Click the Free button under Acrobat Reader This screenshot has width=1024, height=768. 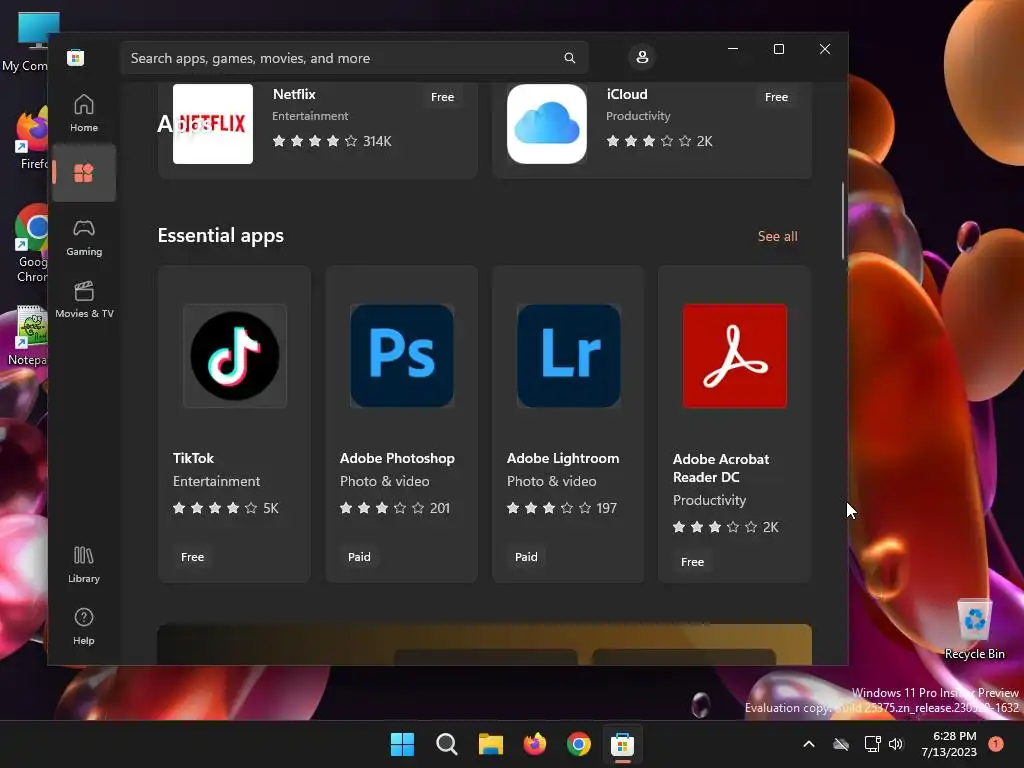(692, 562)
